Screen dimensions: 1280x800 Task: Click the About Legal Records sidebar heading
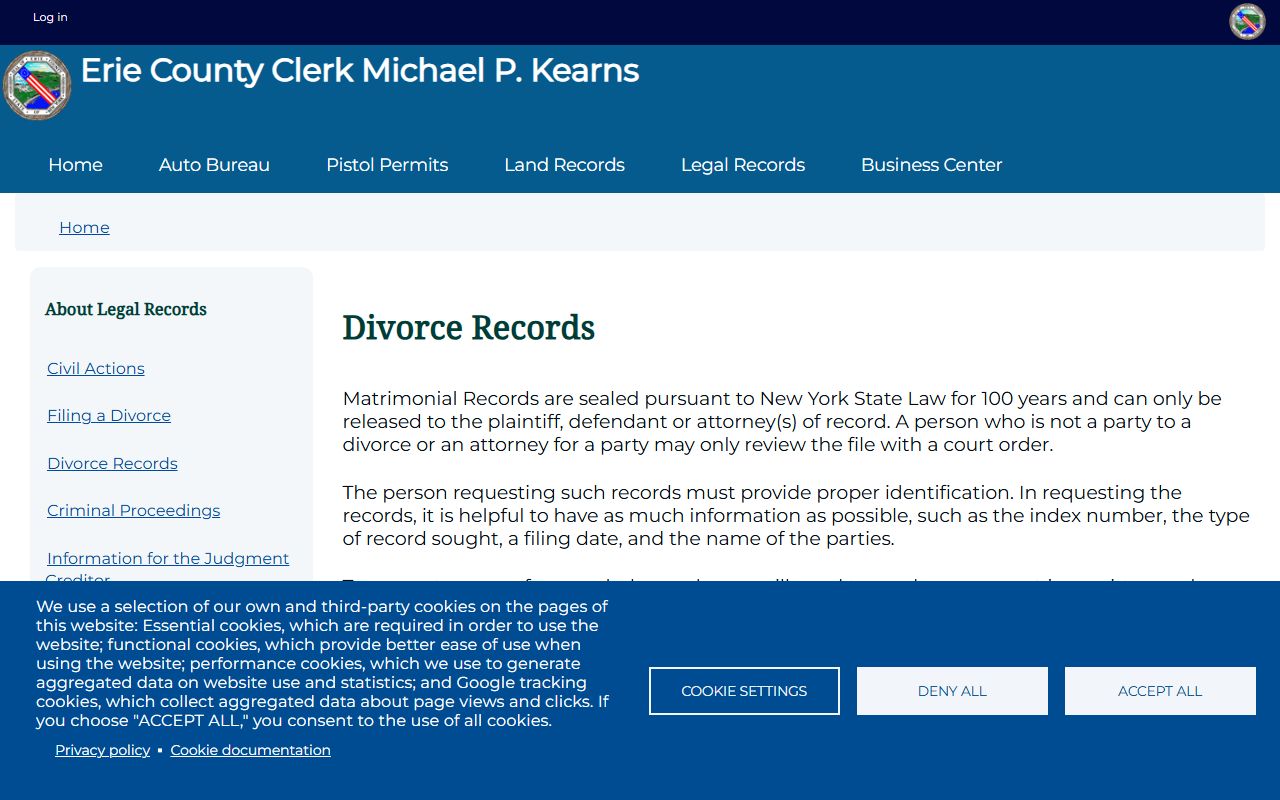pos(126,310)
